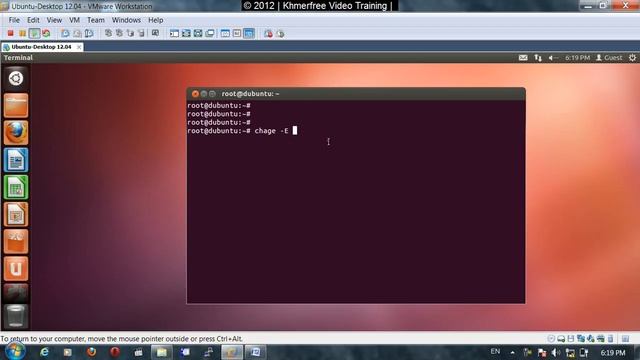Click the 'chage -E' command line in terminal
This screenshot has width=640, height=360.
(242, 131)
